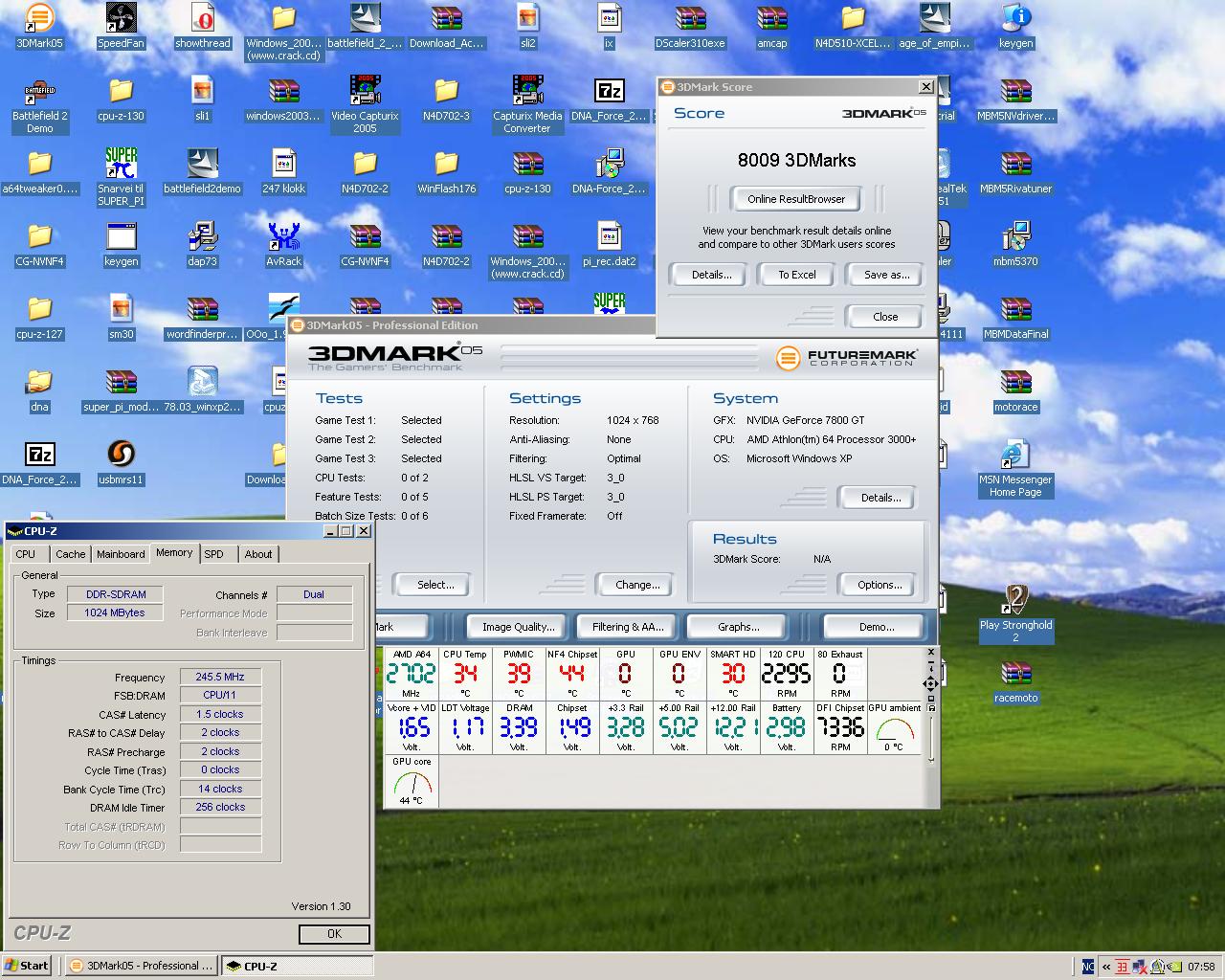This screenshot has width=1225, height=980.
Task: Open the About tab in CPU-Z
Action: [258, 554]
